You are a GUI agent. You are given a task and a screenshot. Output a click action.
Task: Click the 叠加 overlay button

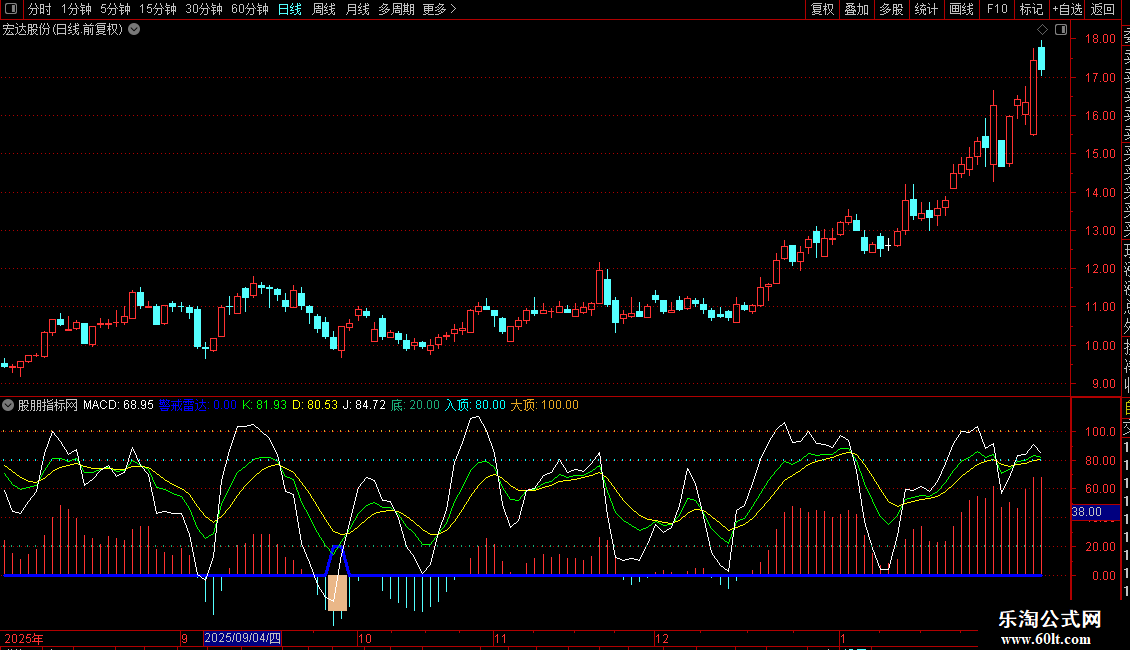point(856,10)
